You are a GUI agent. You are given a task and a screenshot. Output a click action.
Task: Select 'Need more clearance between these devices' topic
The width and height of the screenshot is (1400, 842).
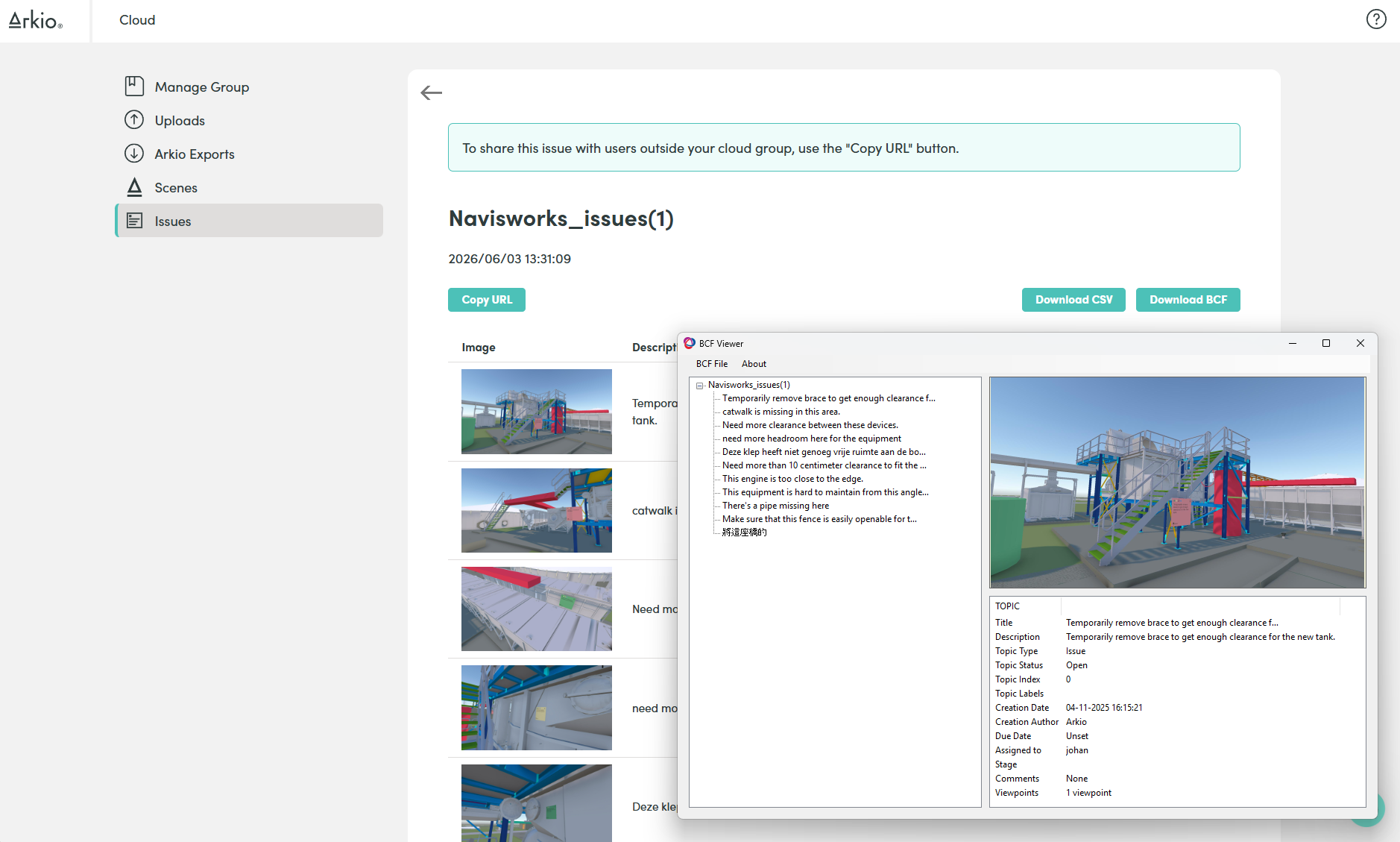[810, 425]
